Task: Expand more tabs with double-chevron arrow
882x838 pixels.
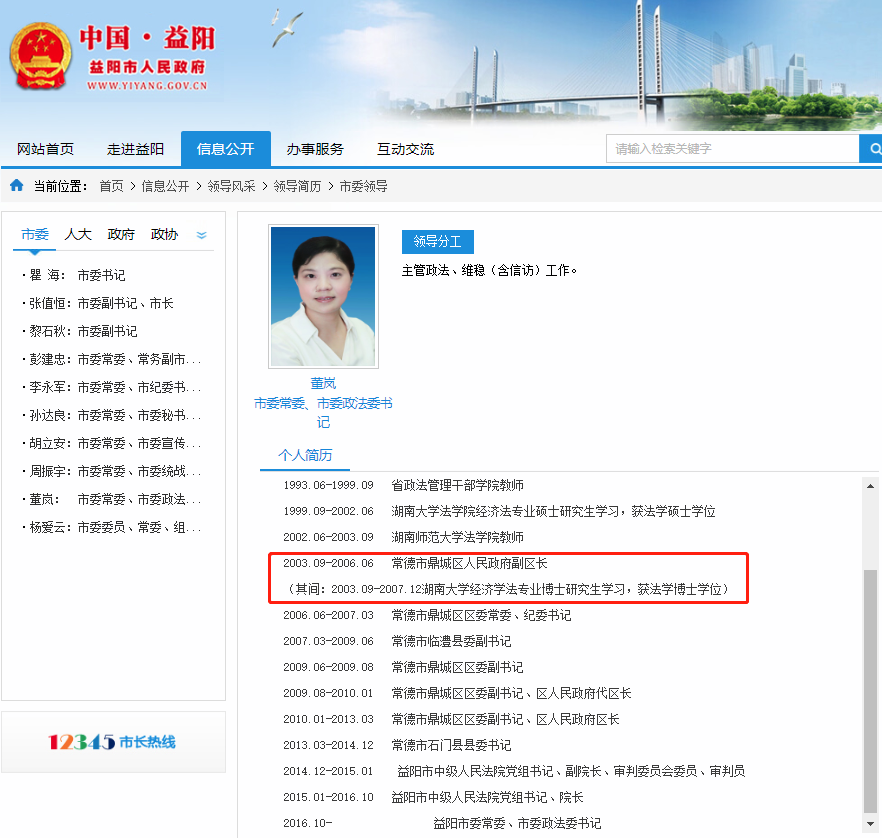Action: (201, 235)
